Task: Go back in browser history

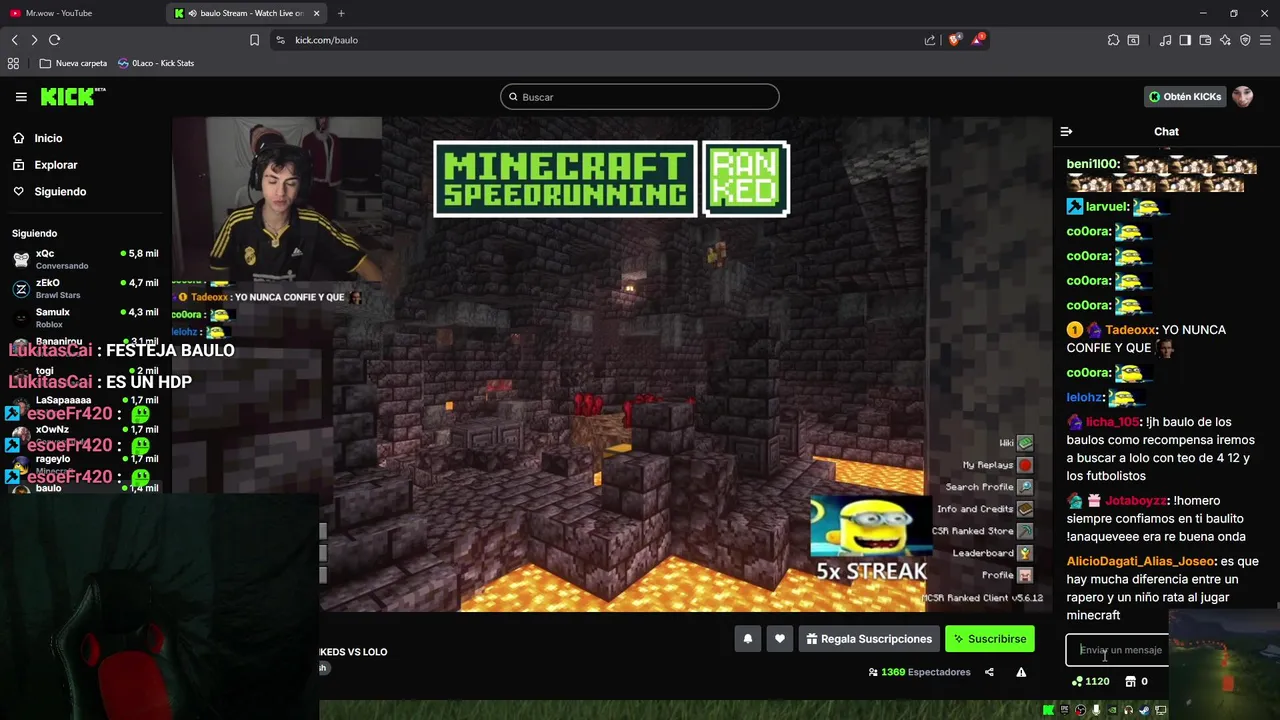Action: (14, 40)
